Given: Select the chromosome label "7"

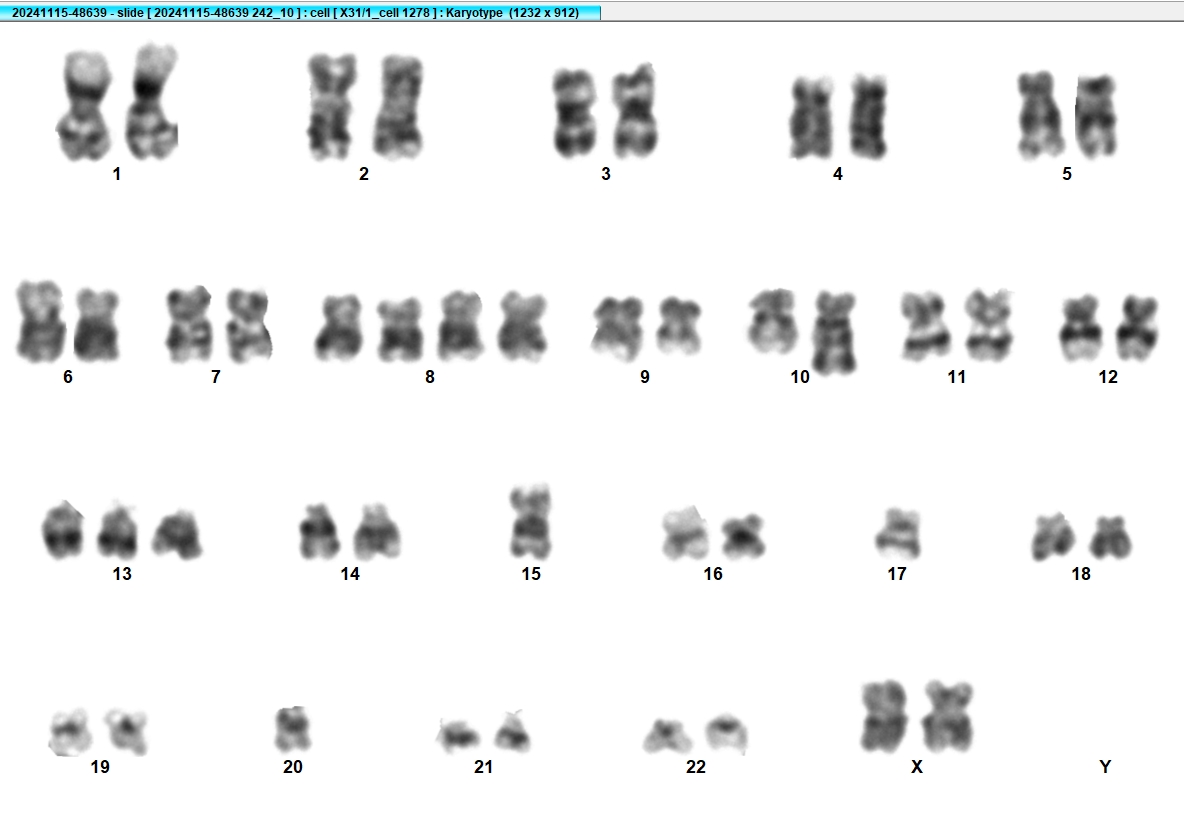Looking at the screenshot, I should tap(216, 377).
